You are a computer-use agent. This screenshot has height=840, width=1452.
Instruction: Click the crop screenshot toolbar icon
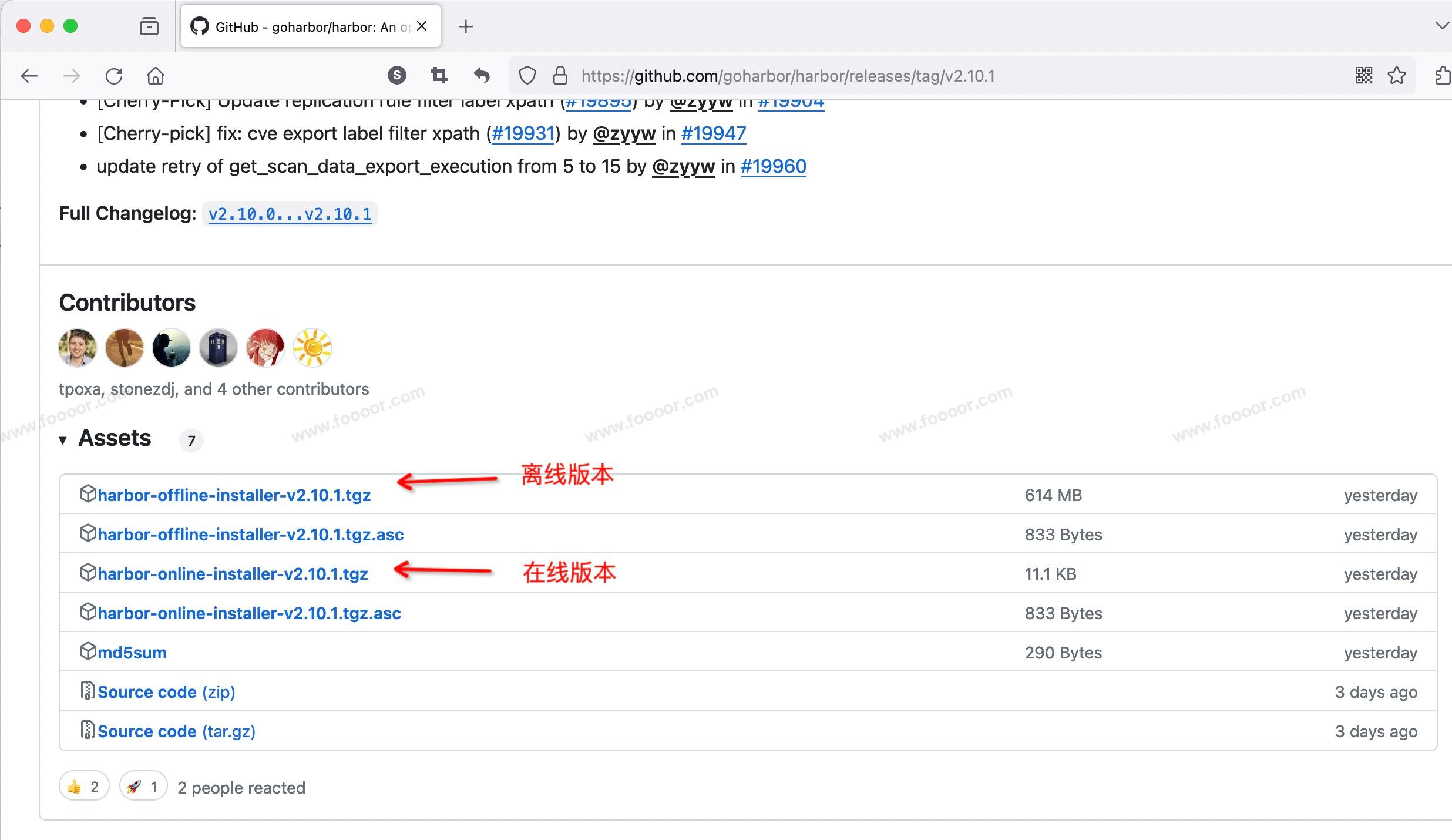tap(439, 75)
